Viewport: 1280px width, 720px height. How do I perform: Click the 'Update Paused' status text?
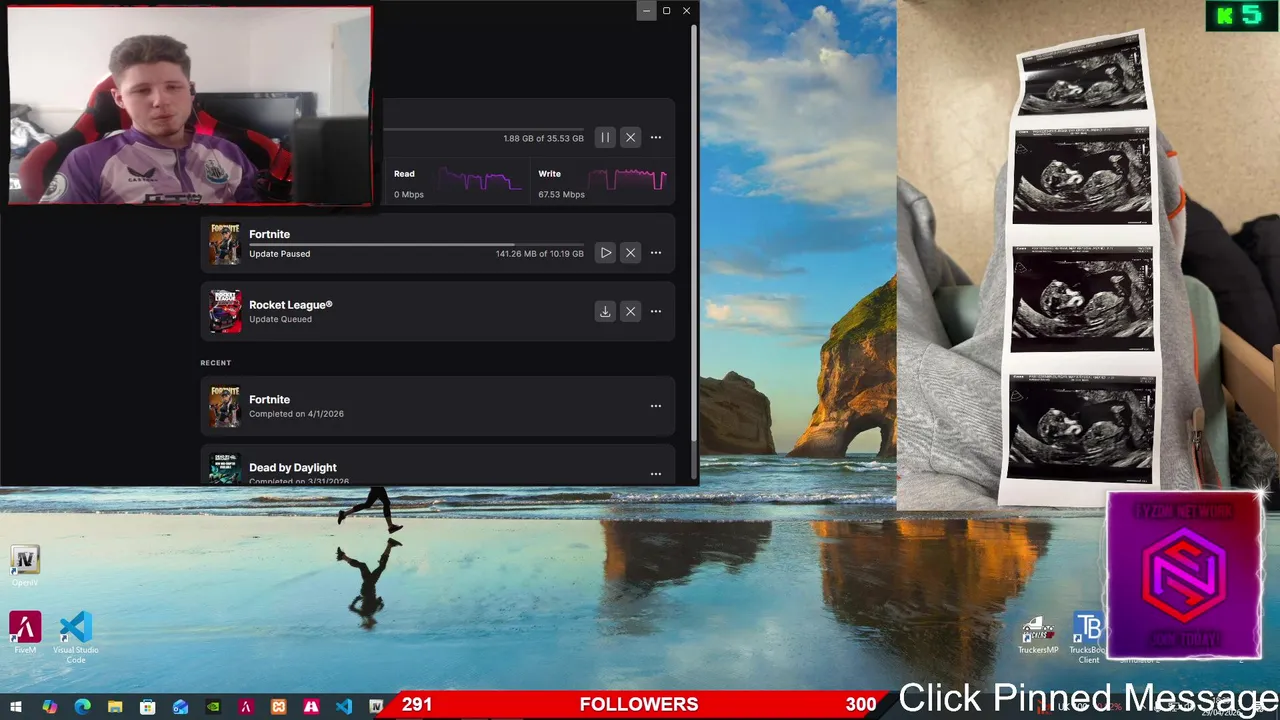coord(279,254)
